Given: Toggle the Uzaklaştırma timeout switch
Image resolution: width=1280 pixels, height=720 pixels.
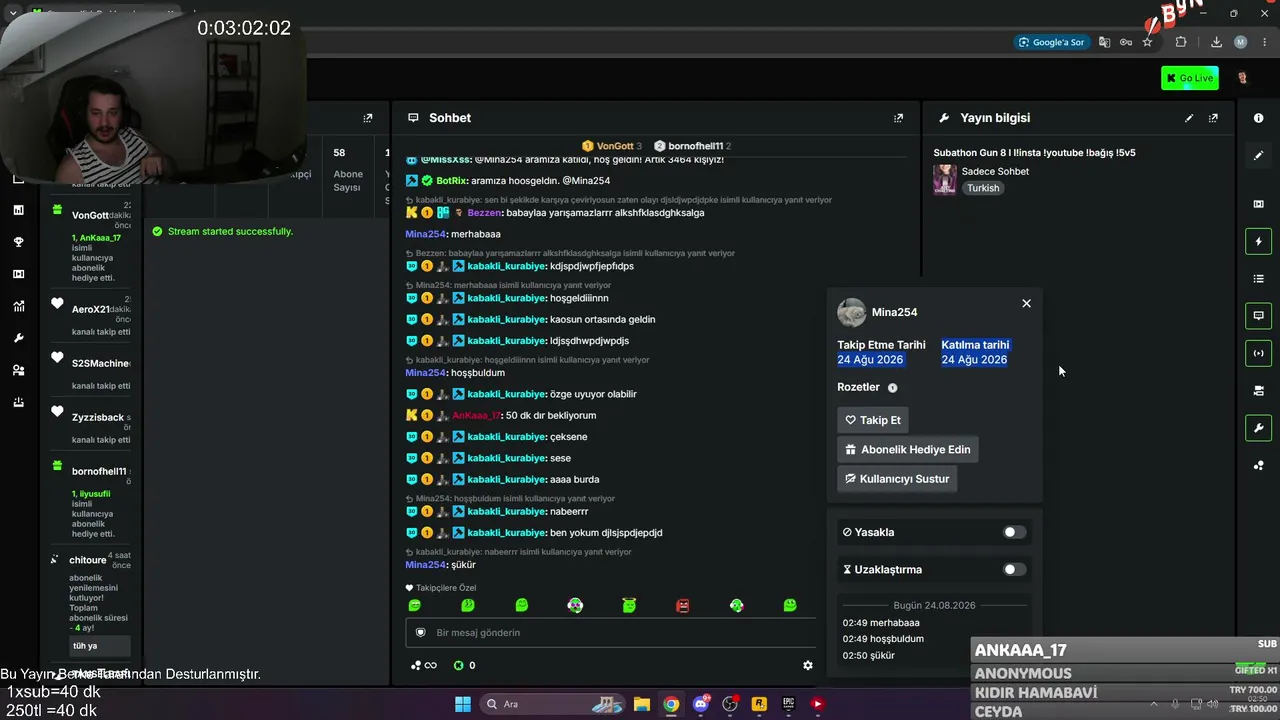Looking at the screenshot, I should [1014, 569].
